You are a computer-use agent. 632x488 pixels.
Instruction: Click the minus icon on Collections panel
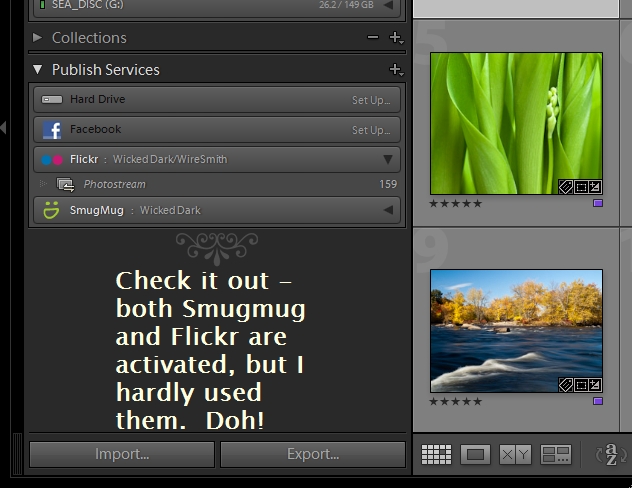pyautogui.click(x=373, y=38)
